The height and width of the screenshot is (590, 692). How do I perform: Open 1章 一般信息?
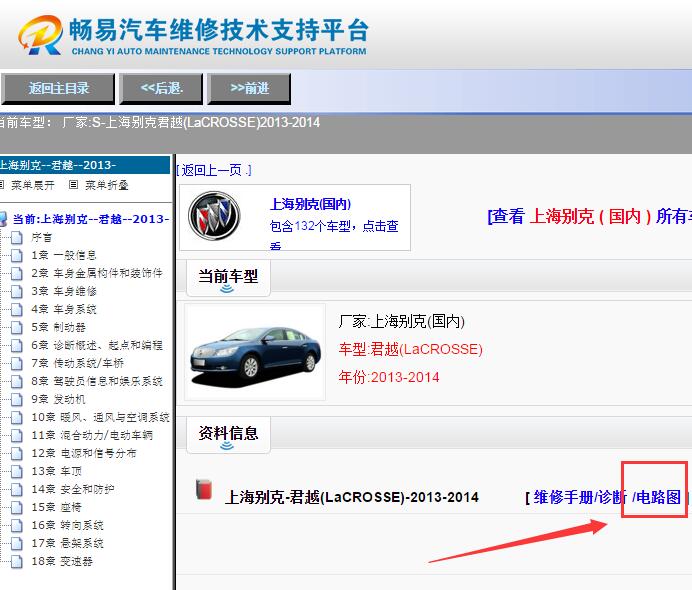64,255
